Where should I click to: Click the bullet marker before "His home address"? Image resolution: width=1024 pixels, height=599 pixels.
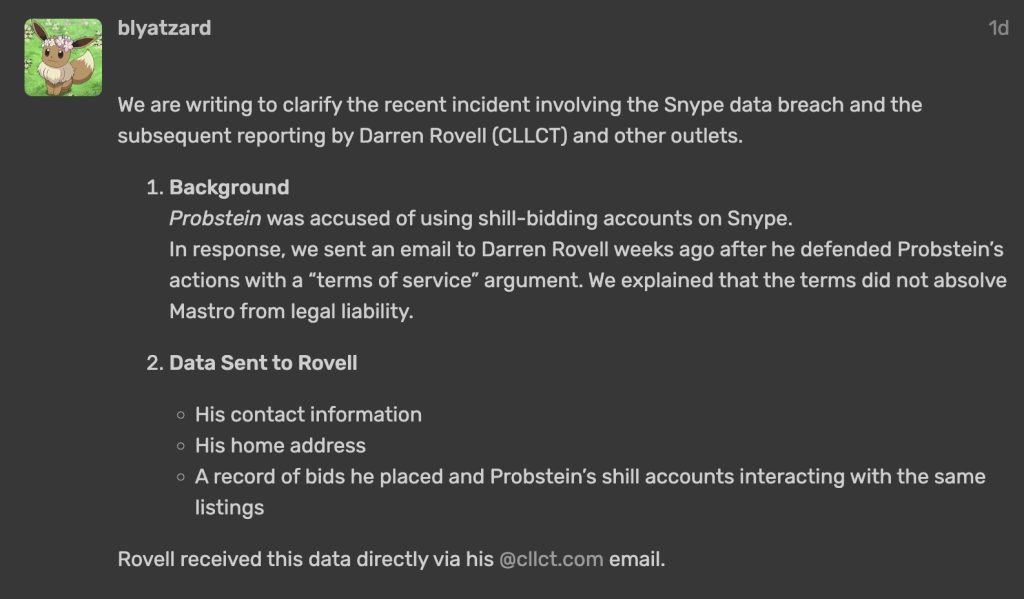coord(181,446)
